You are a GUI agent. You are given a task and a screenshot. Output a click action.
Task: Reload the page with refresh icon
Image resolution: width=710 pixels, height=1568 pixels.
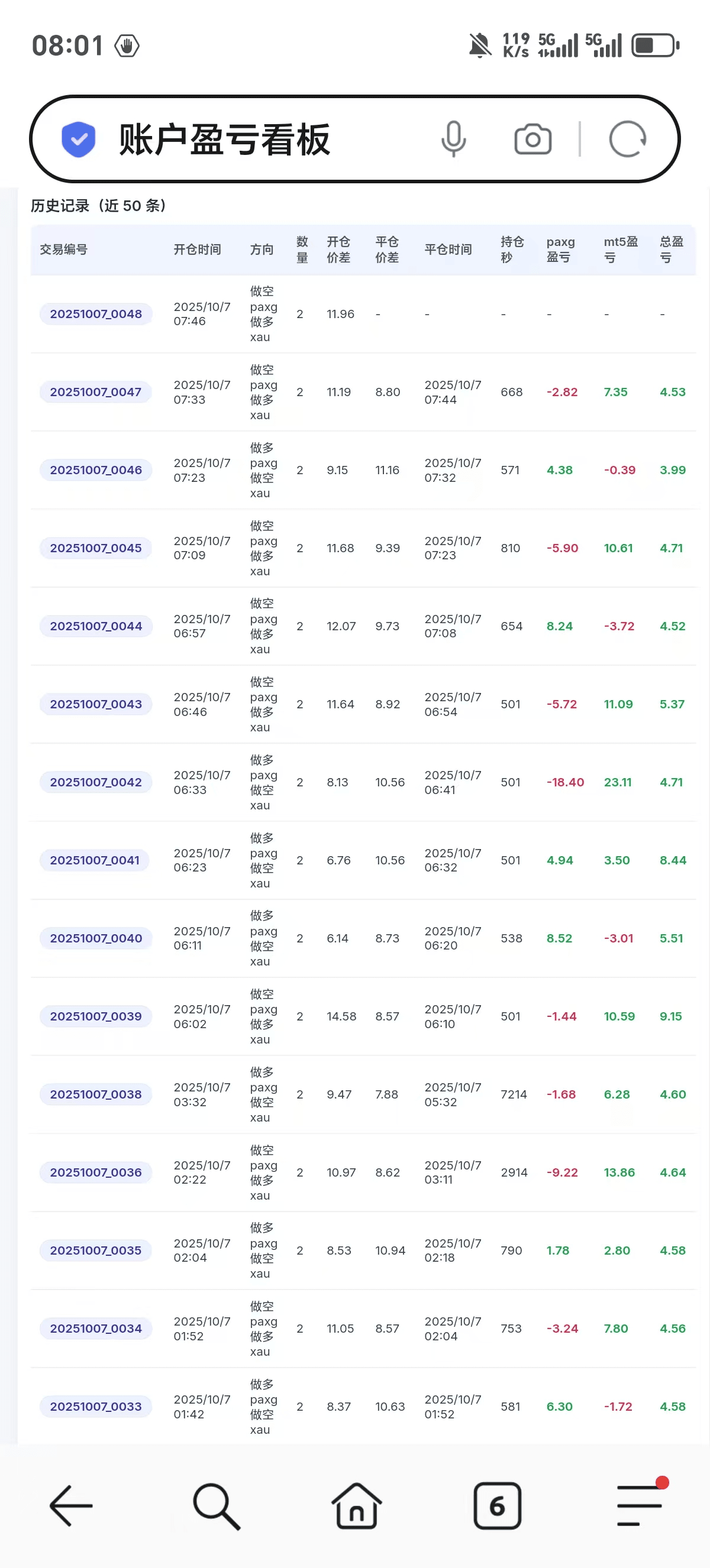(627, 140)
